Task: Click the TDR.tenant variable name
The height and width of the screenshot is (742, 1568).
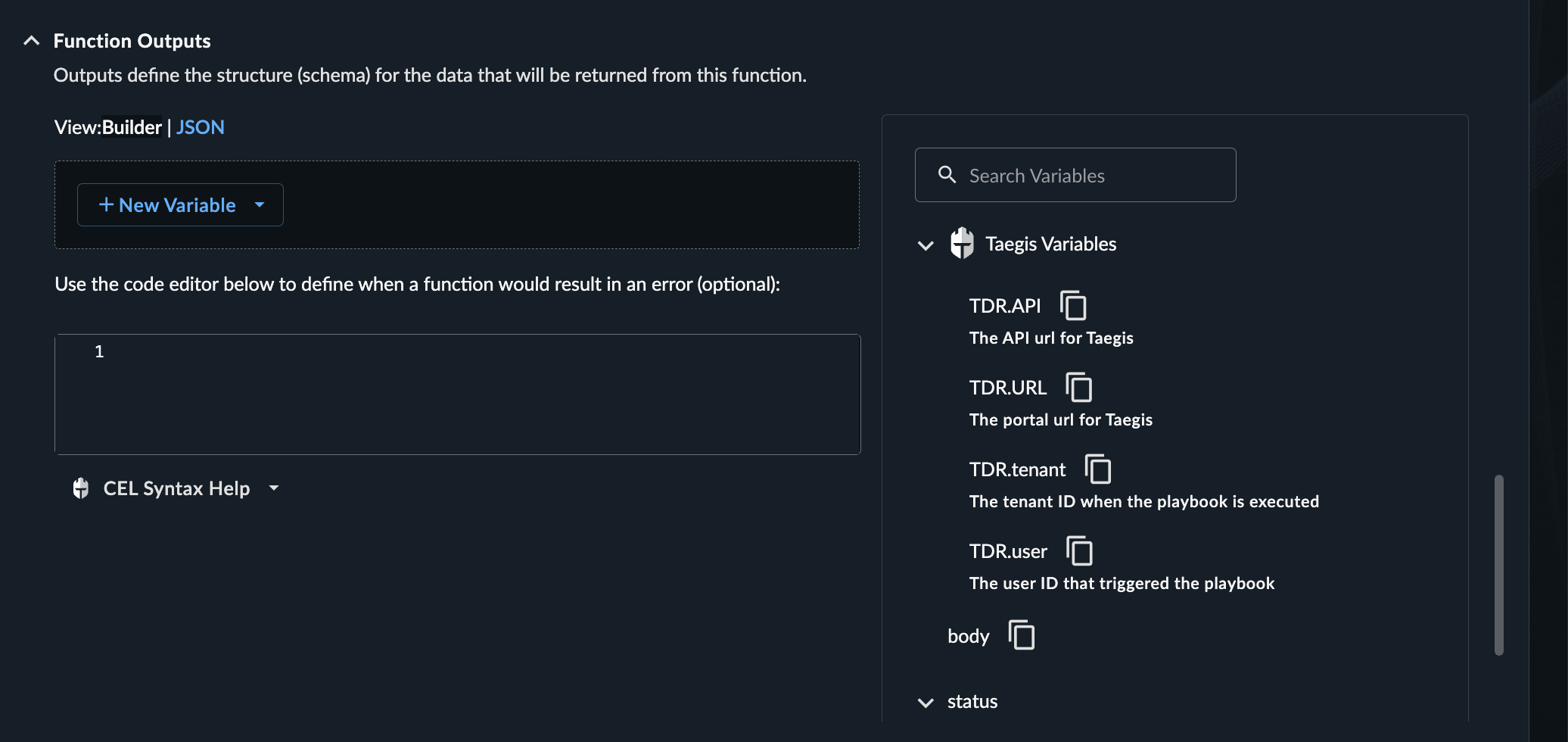Action: pos(1017,469)
